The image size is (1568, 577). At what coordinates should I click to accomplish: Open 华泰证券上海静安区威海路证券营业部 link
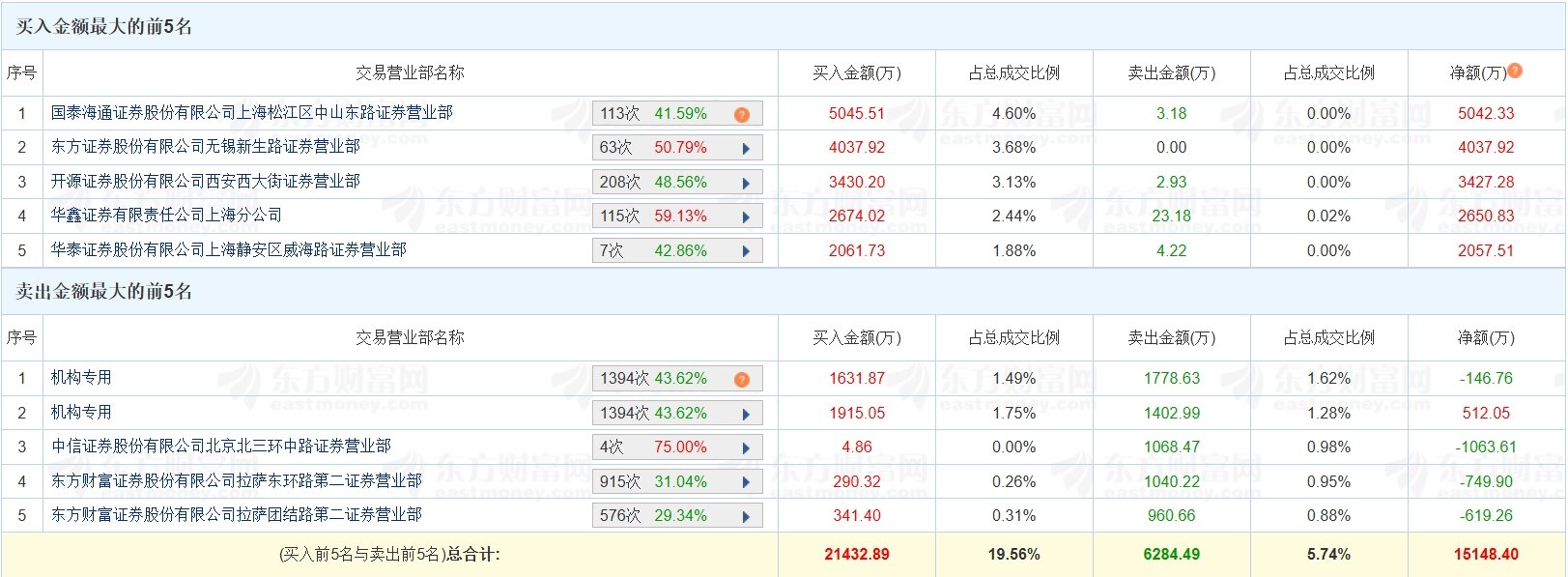pos(229,249)
